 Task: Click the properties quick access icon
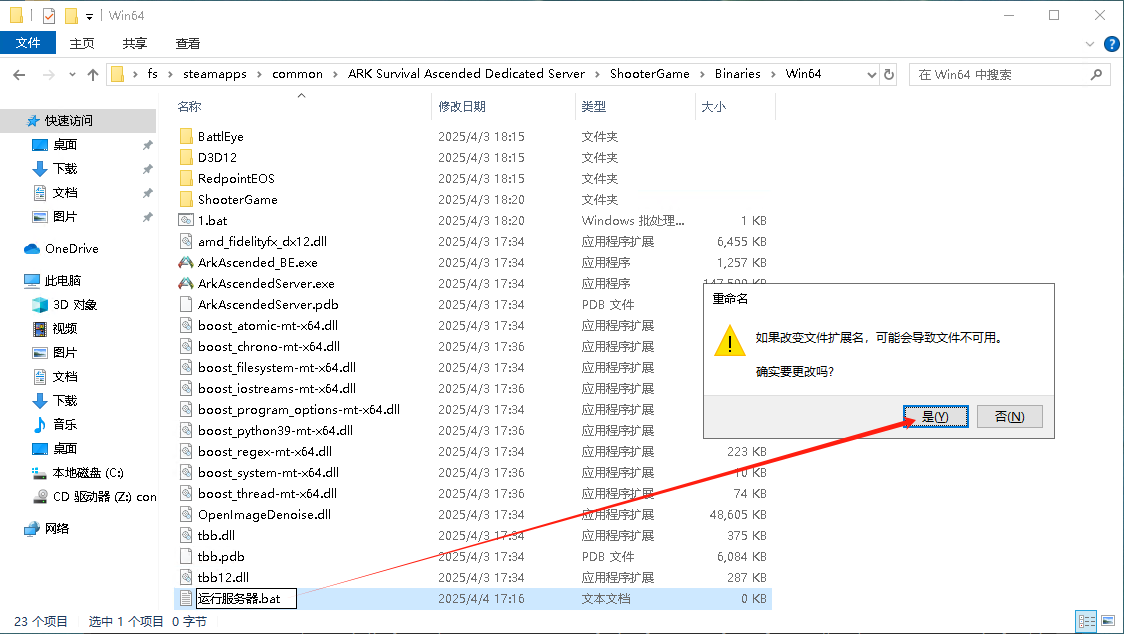click(x=49, y=15)
